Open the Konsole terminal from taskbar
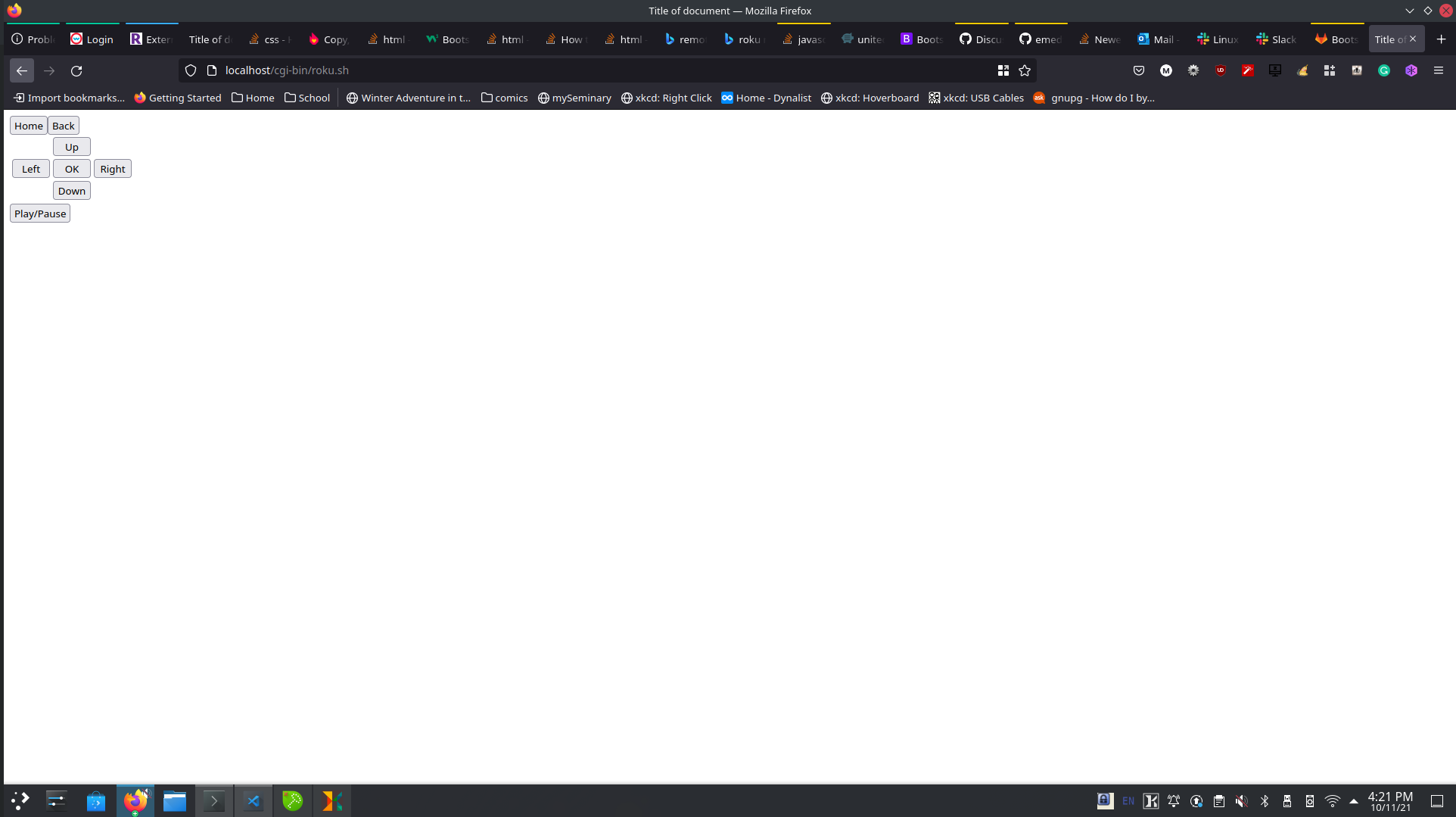 pos(214,800)
